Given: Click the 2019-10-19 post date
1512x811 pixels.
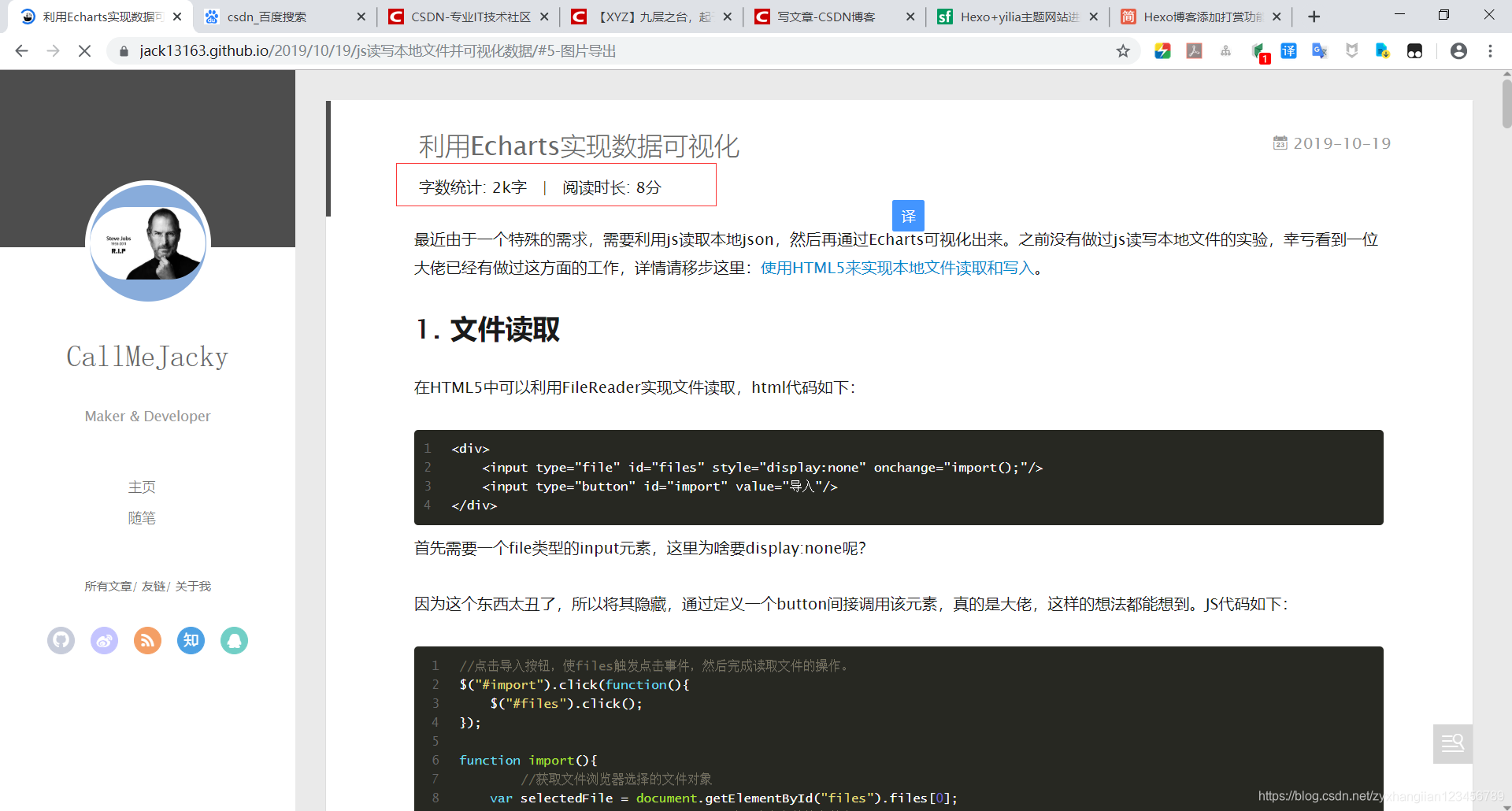Looking at the screenshot, I should coord(1342,143).
